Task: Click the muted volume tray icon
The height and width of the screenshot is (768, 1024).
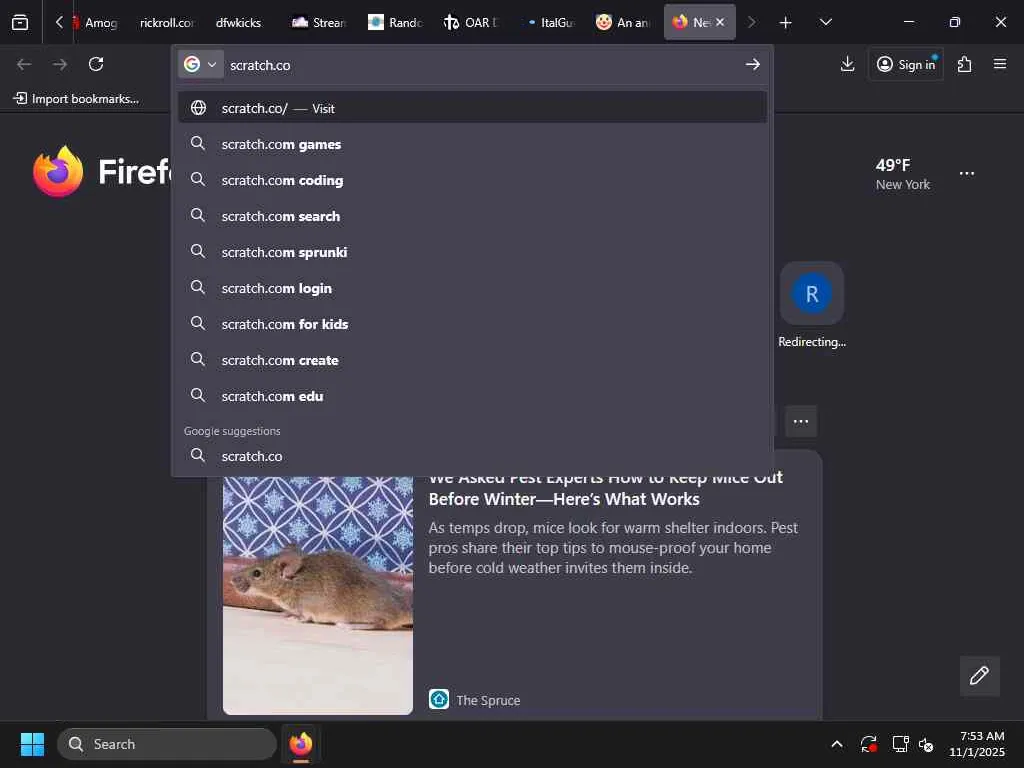Action: [926, 744]
